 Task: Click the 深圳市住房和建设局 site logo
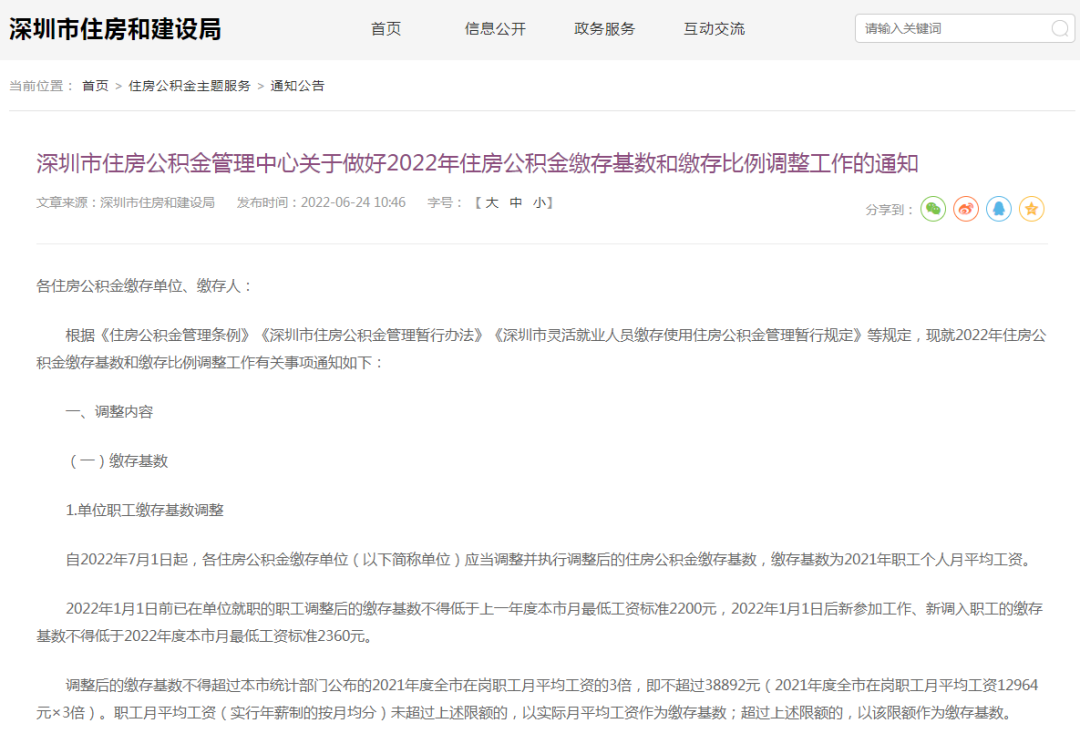[x=115, y=29]
